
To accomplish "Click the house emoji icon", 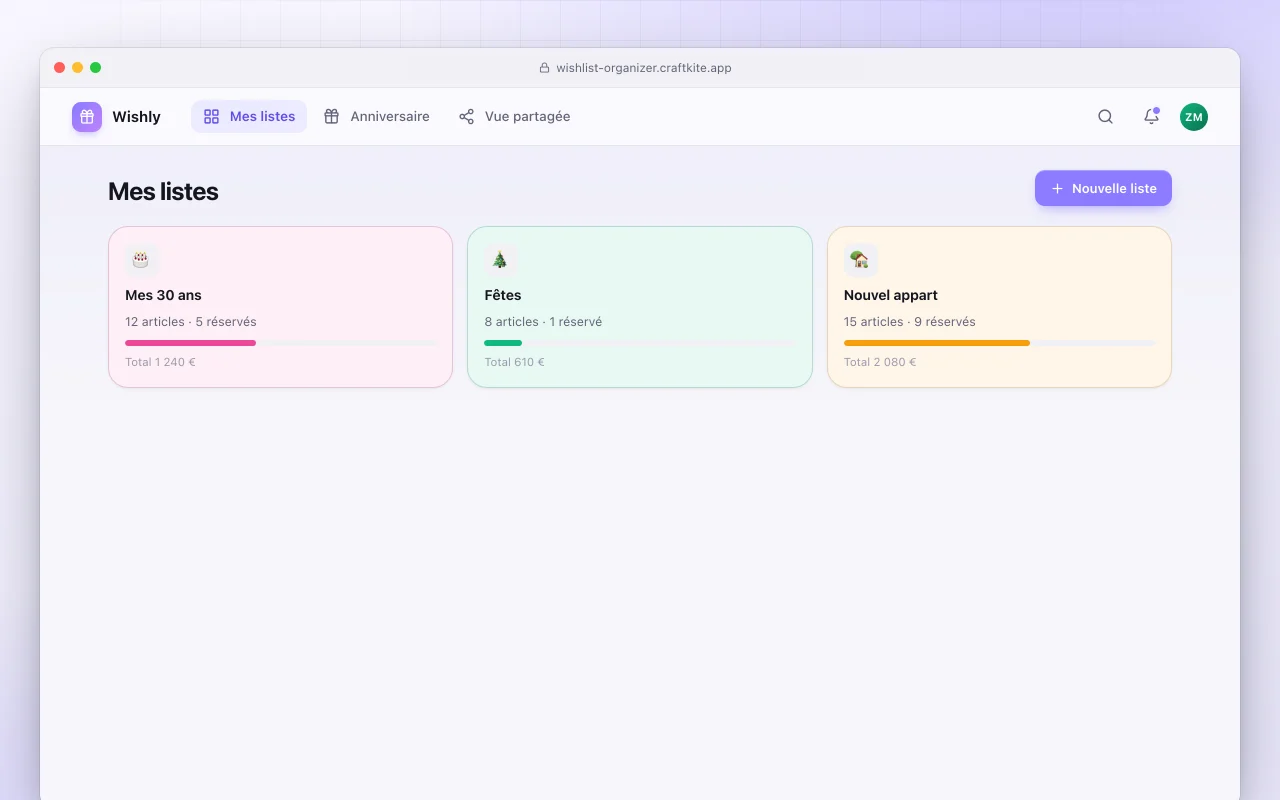I will pos(860,260).
